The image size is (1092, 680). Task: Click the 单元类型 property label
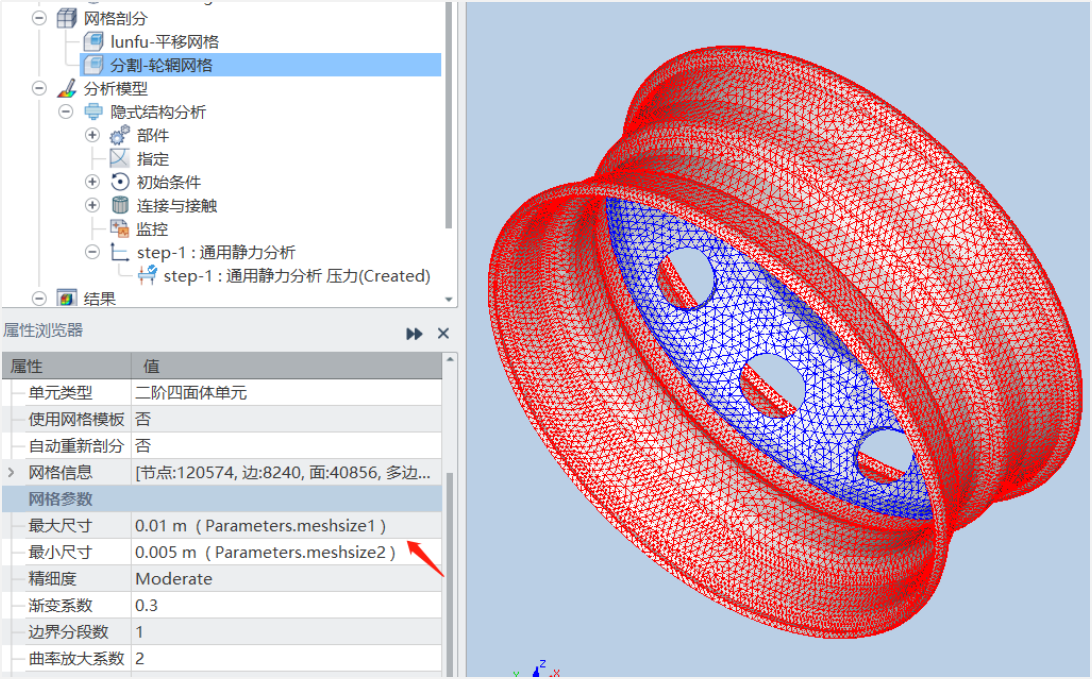60,392
